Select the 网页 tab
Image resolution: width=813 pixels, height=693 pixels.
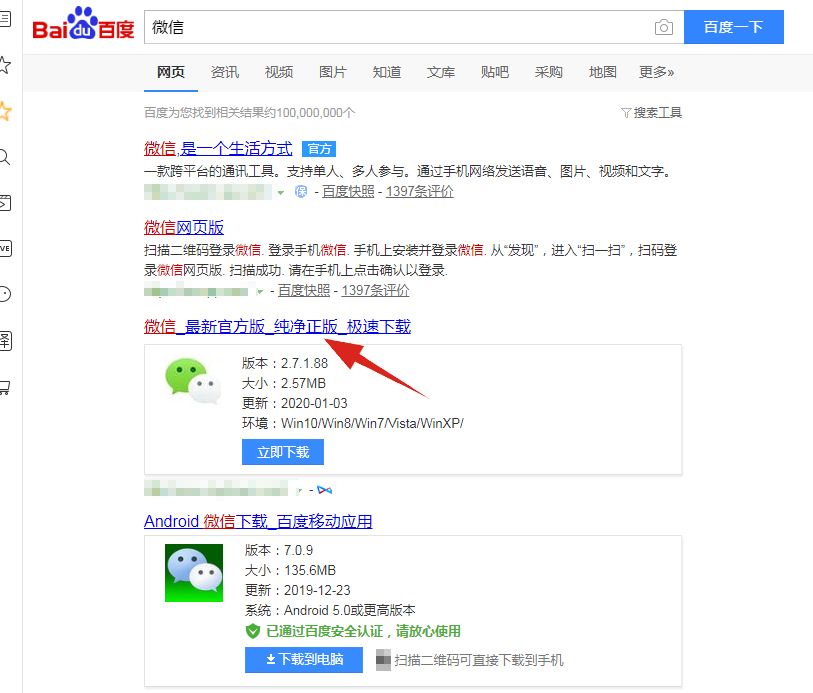coord(171,72)
